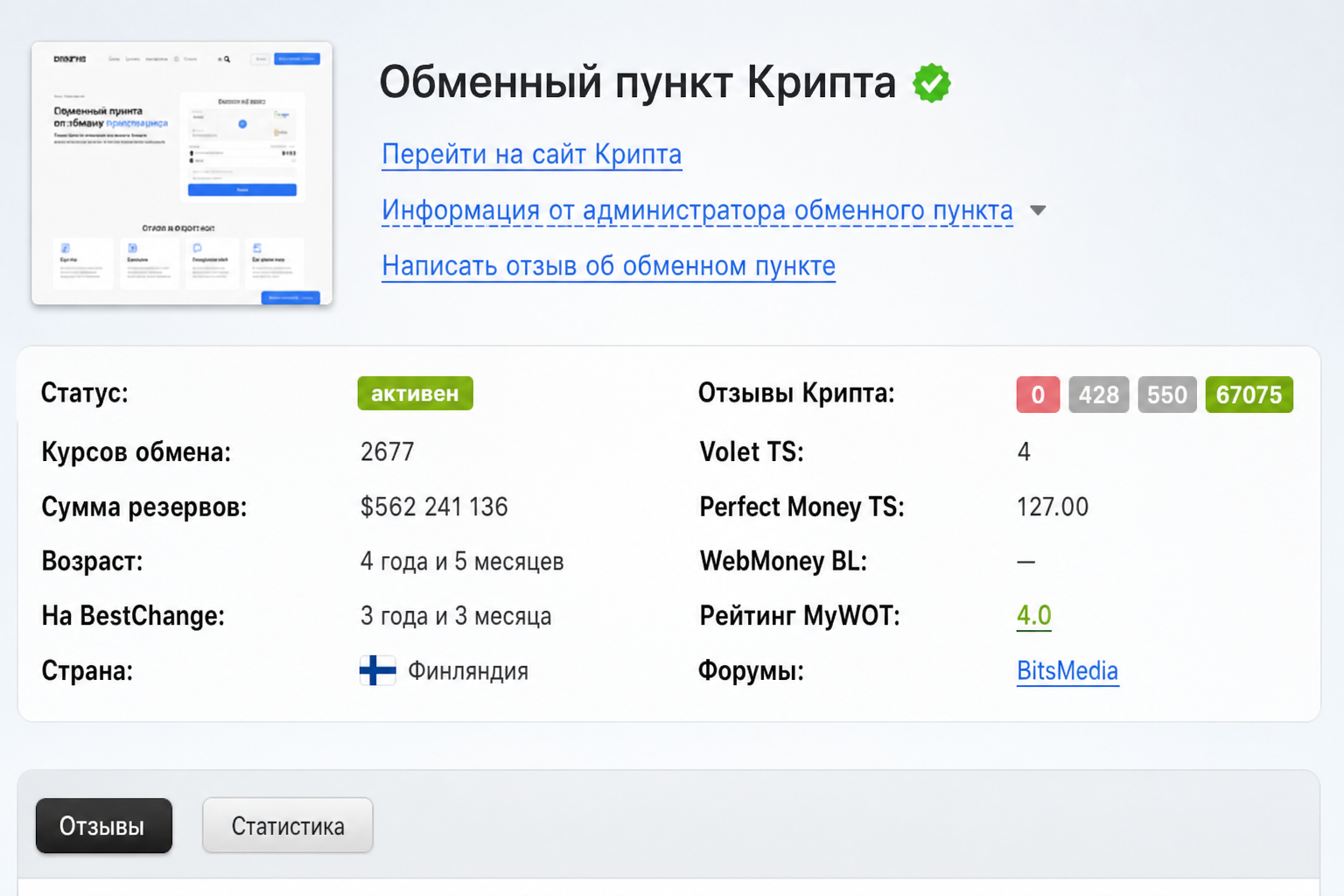Screen dimensions: 1344x896
Task: Click the gray 550 reviews badge
Action: (x=1167, y=395)
